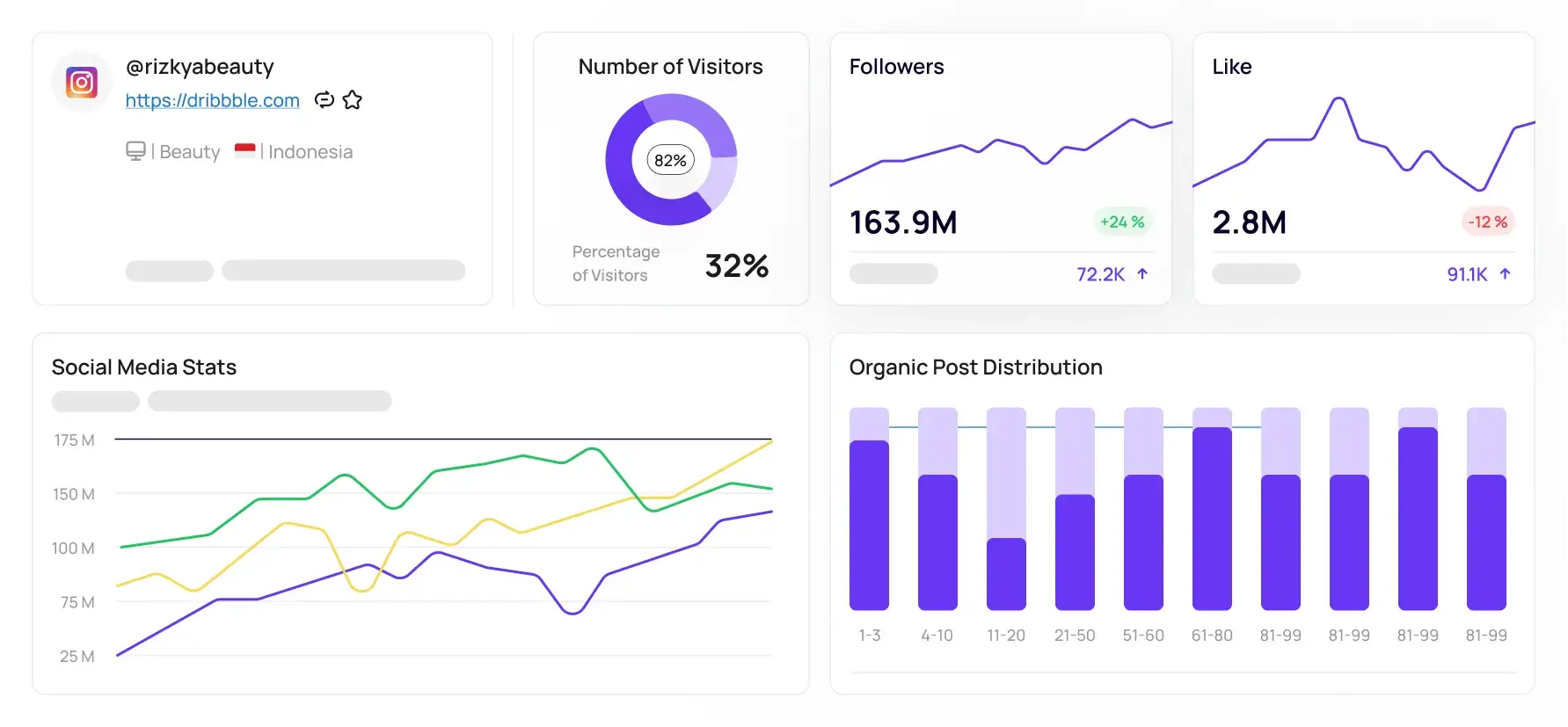The image size is (1568, 727).
Task: Select the 1-3 bar in Organic Post Distribution
Action: (869, 509)
